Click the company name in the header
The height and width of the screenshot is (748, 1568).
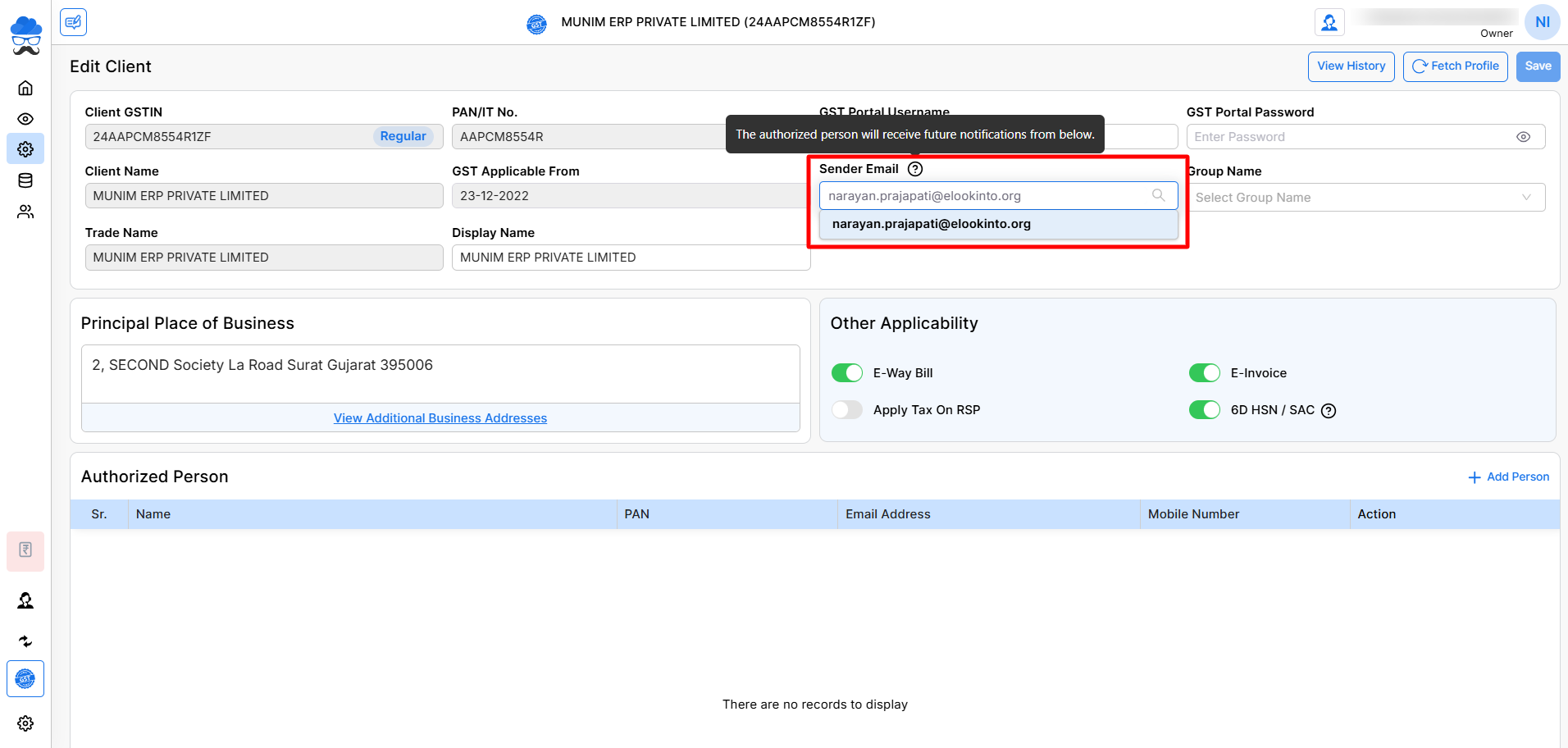[718, 22]
